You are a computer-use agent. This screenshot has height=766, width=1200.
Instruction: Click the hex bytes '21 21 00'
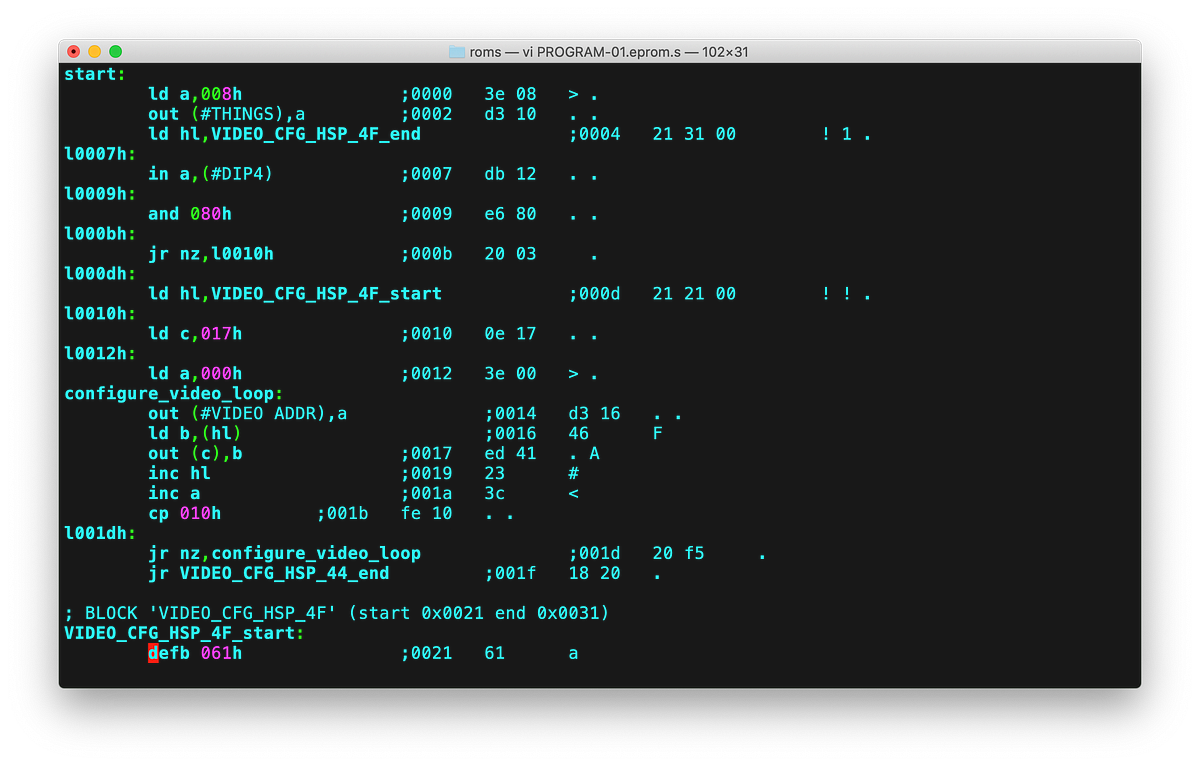[x=695, y=294]
